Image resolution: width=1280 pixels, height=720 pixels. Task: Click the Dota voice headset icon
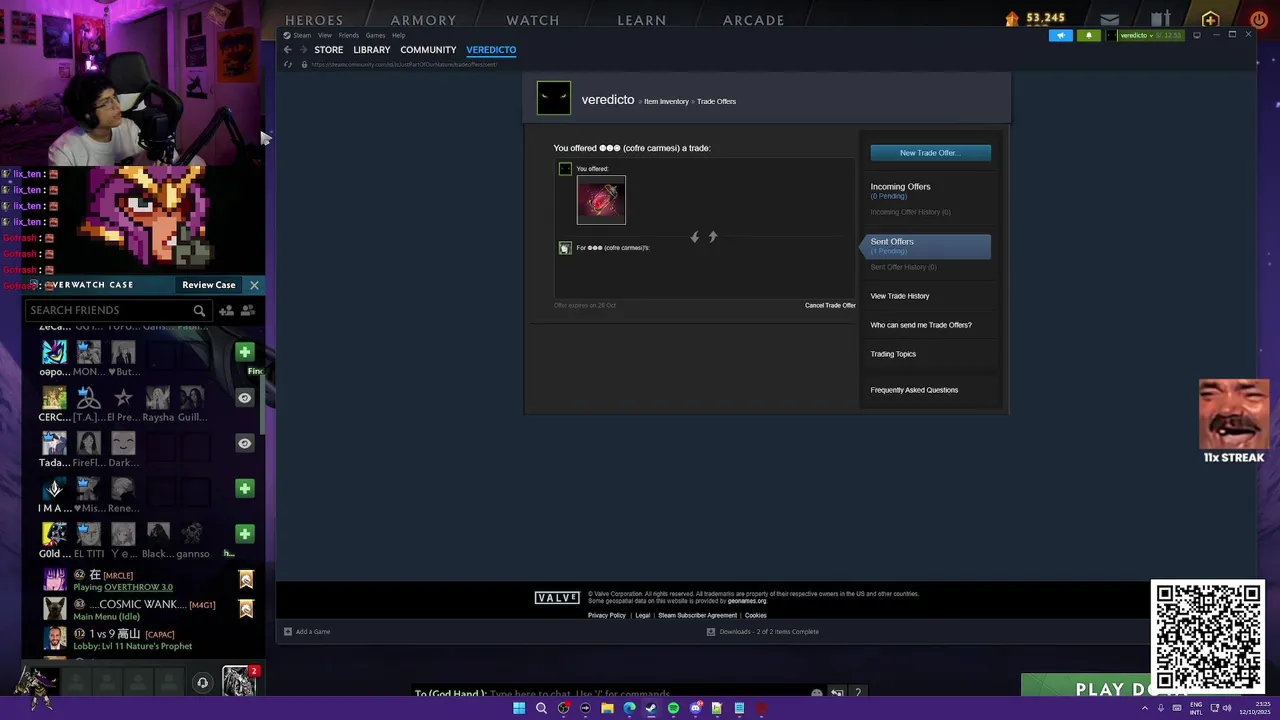tap(202, 683)
